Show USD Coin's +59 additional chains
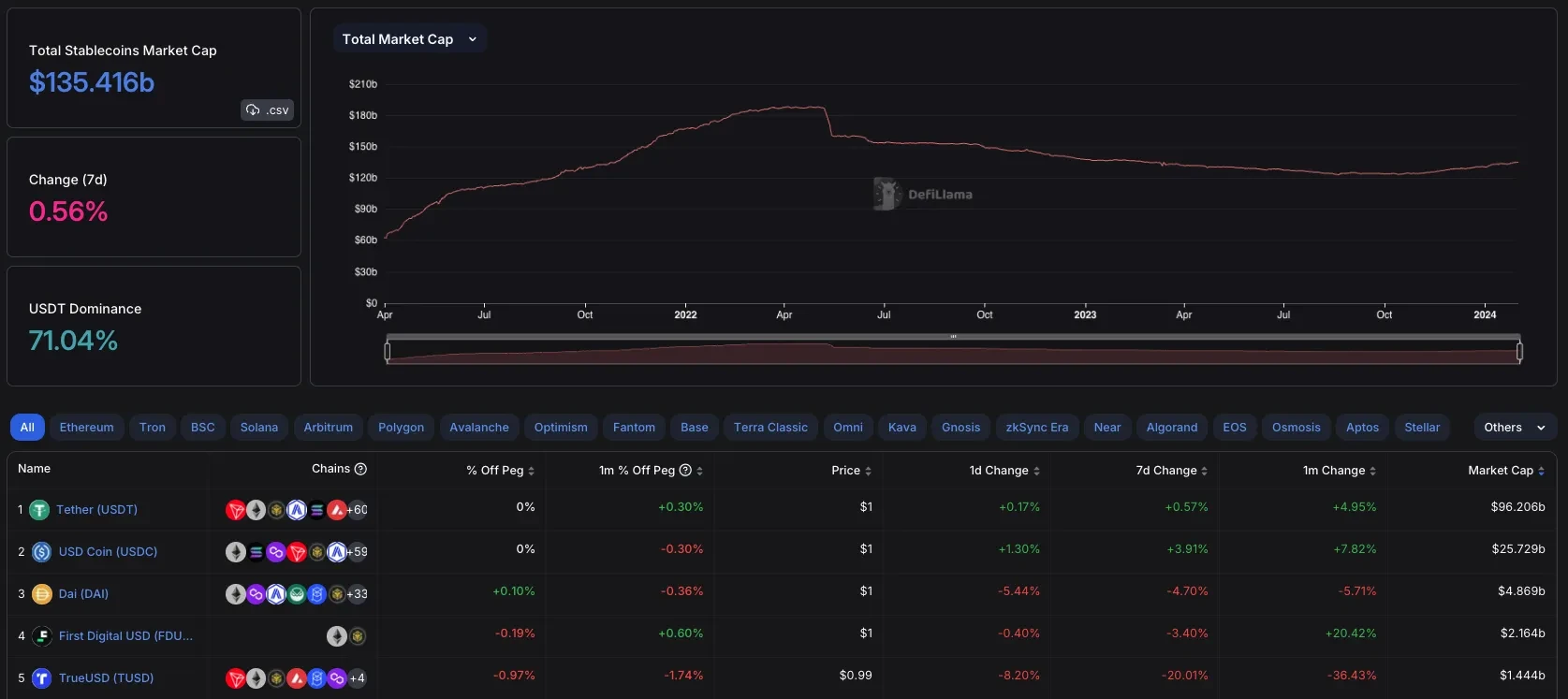Viewport: 1568px width, 699px height. click(357, 552)
